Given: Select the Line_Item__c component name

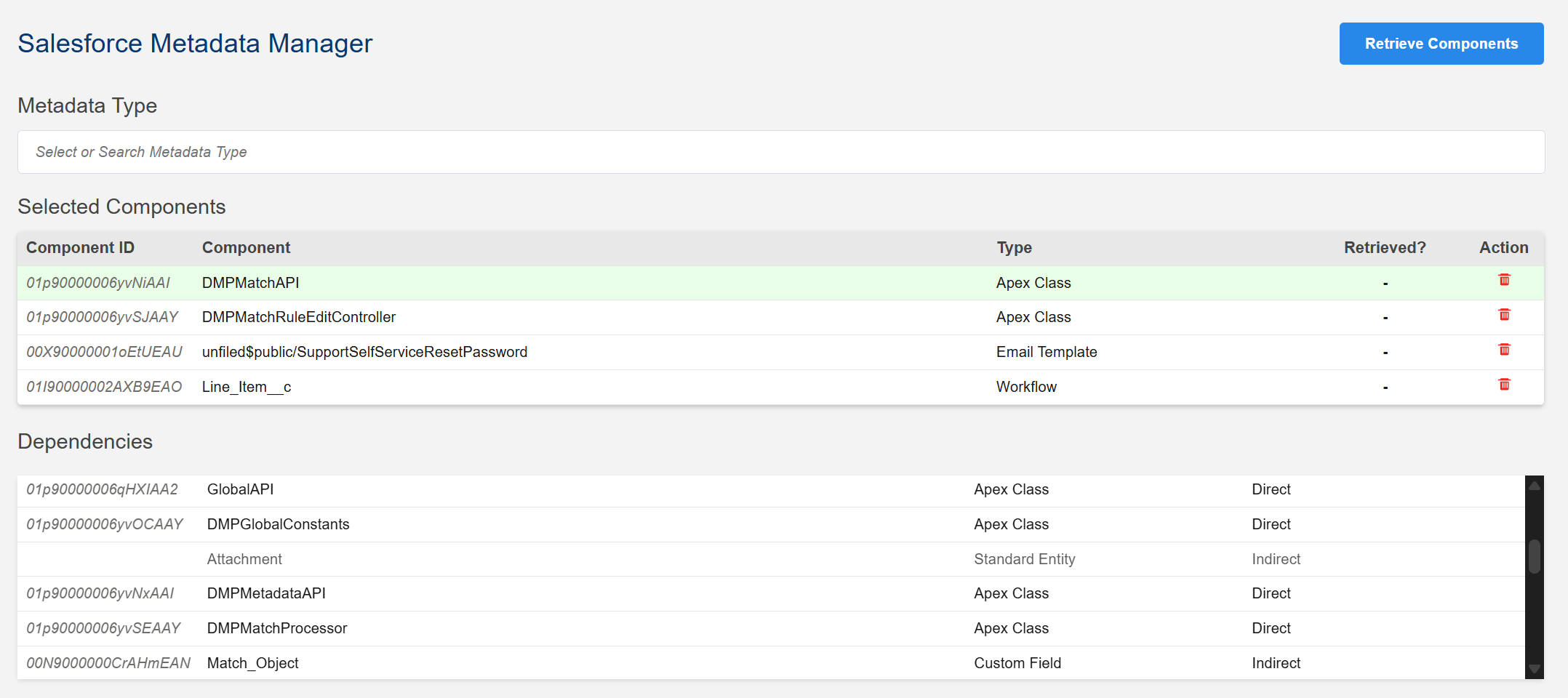Looking at the screenshot, I should point(246,387).
